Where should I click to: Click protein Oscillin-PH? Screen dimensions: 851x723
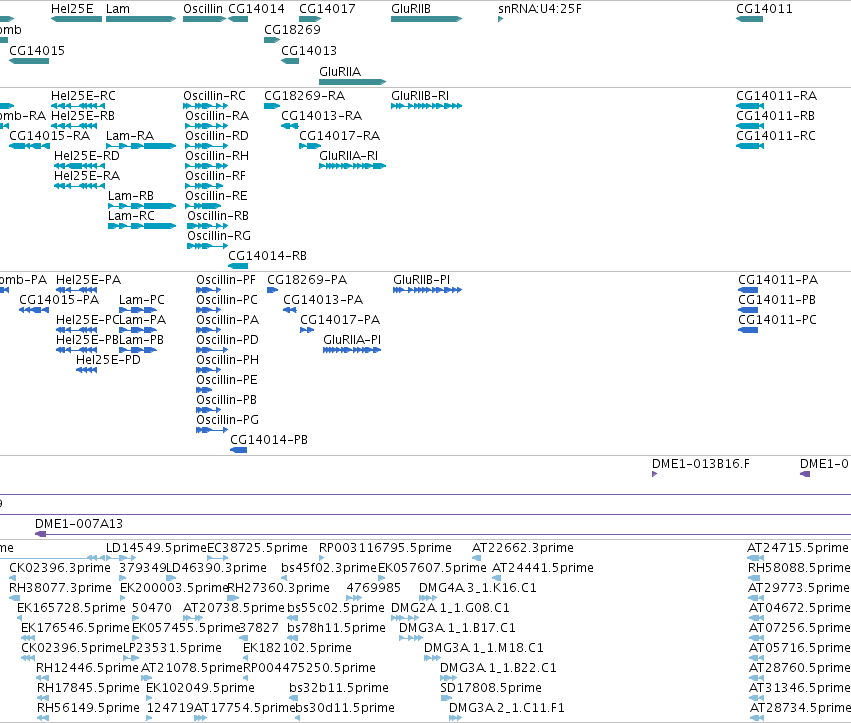point(227,360)
